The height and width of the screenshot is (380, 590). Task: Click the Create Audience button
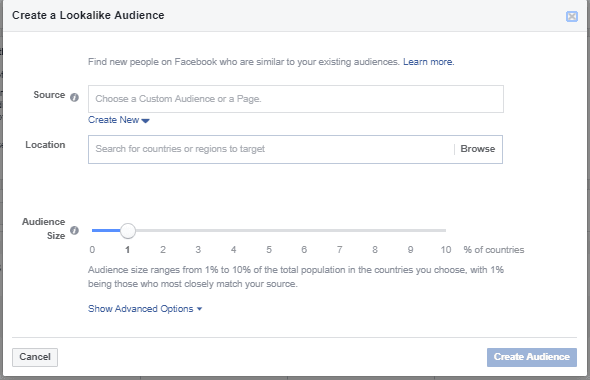pos(532,357)
